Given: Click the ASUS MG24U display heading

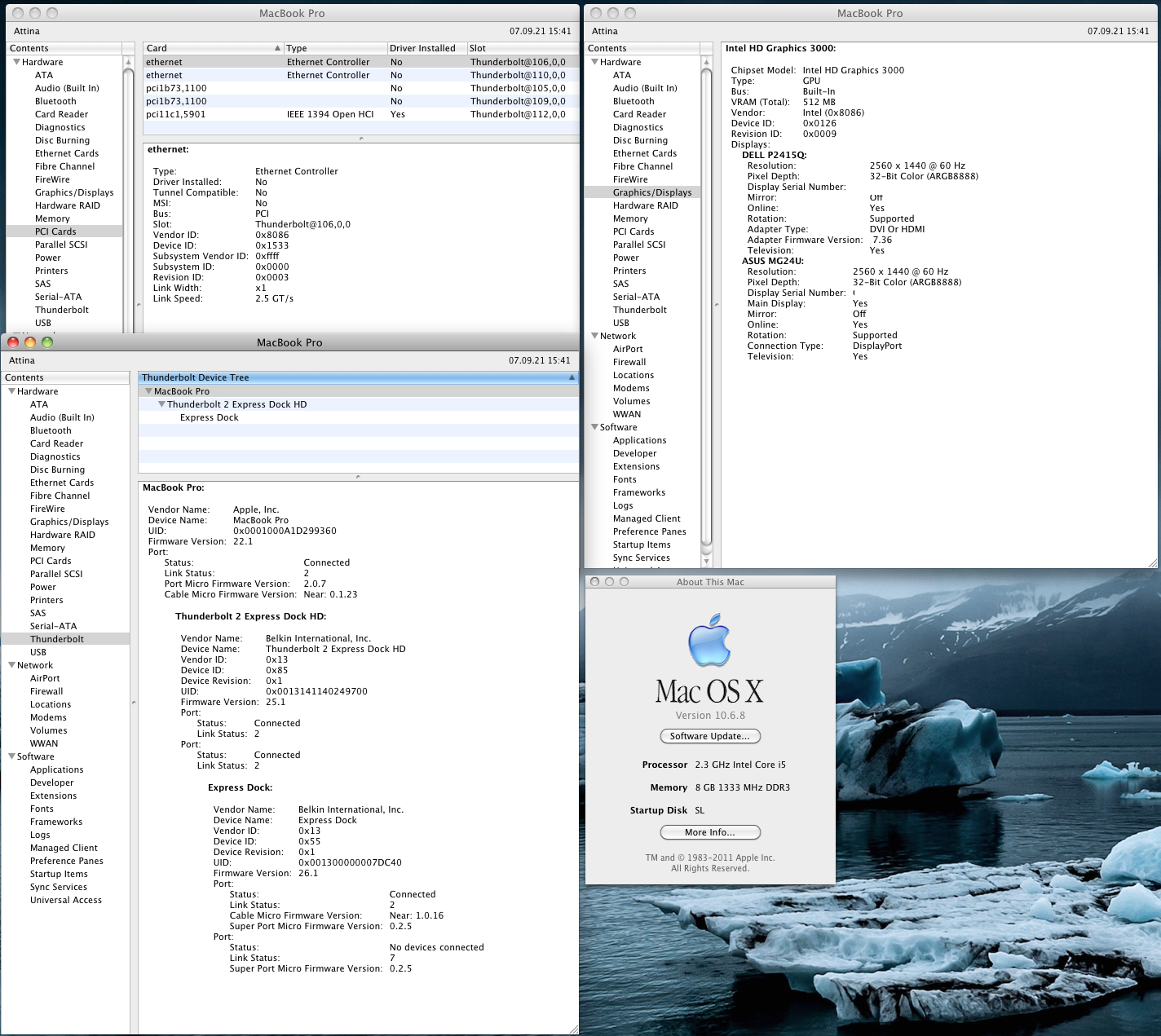Looking at the screenshot, I should pyautogui.click(x=772, y=261).
